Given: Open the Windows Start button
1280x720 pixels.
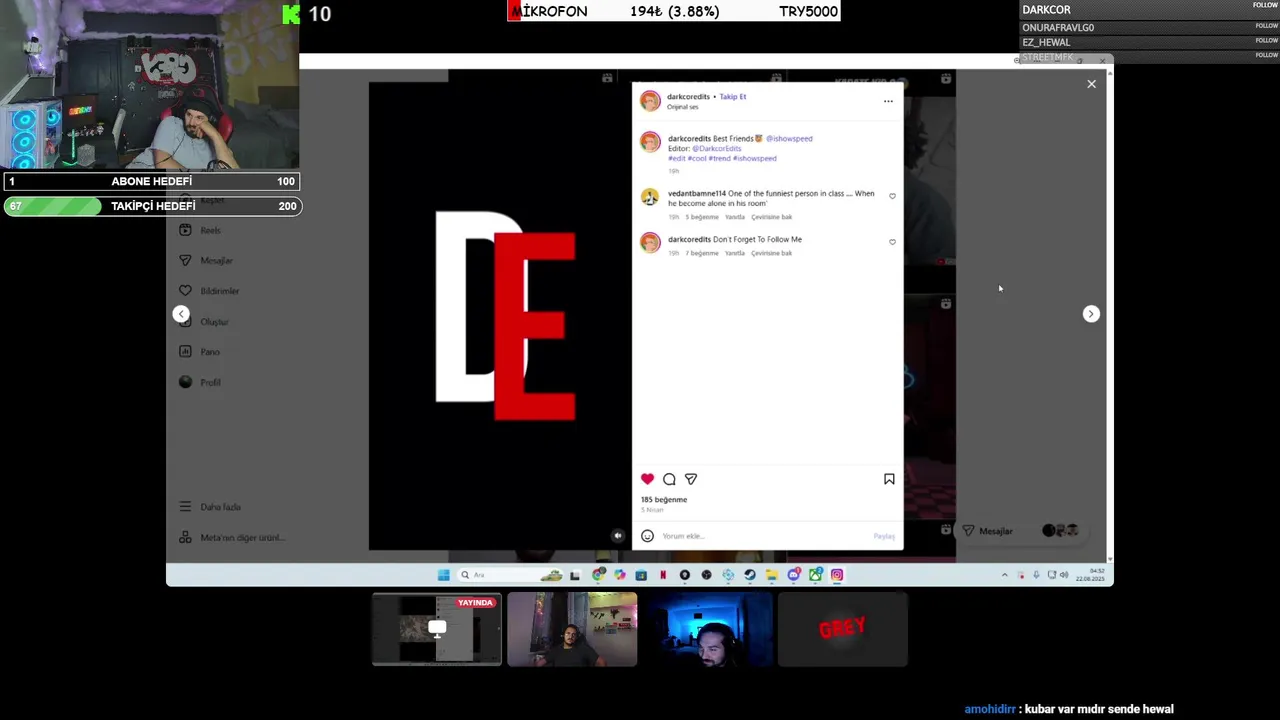Looking at the screenshot, I should pos(443,575).
